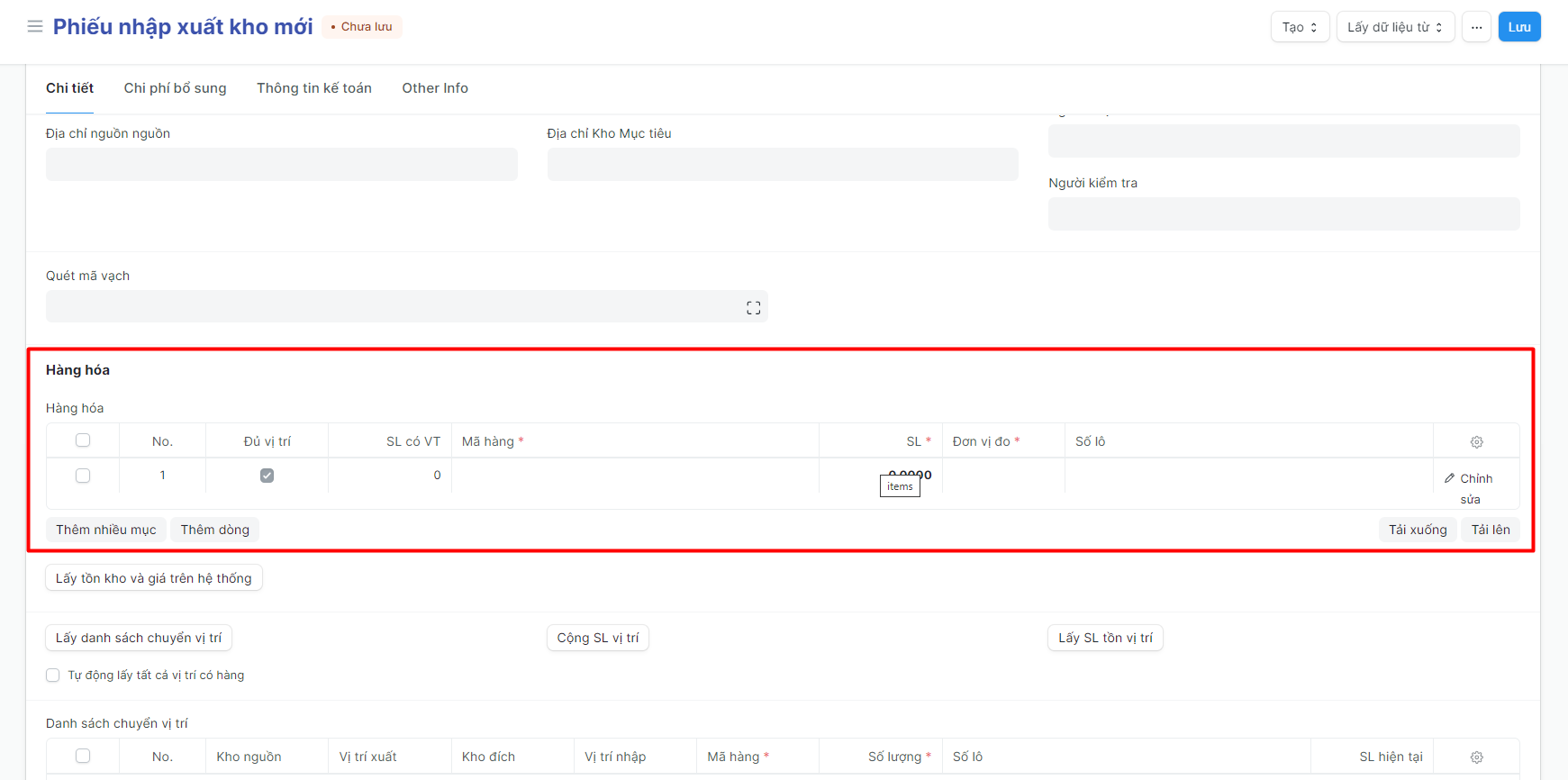The width and height of the screenshot is (1568, 780).
Task: Open Danh sách chuyển vị trí settings gear
Action: point(1476,757)
